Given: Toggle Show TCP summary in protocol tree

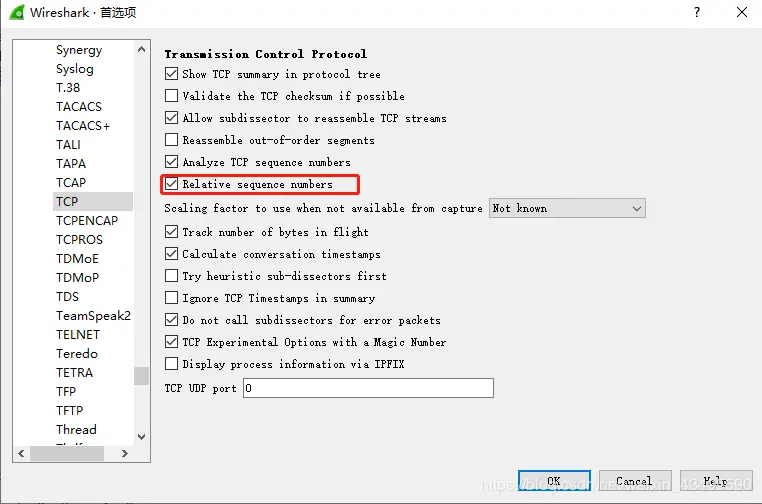Looking at the screenshot, I should click(172, 74).
